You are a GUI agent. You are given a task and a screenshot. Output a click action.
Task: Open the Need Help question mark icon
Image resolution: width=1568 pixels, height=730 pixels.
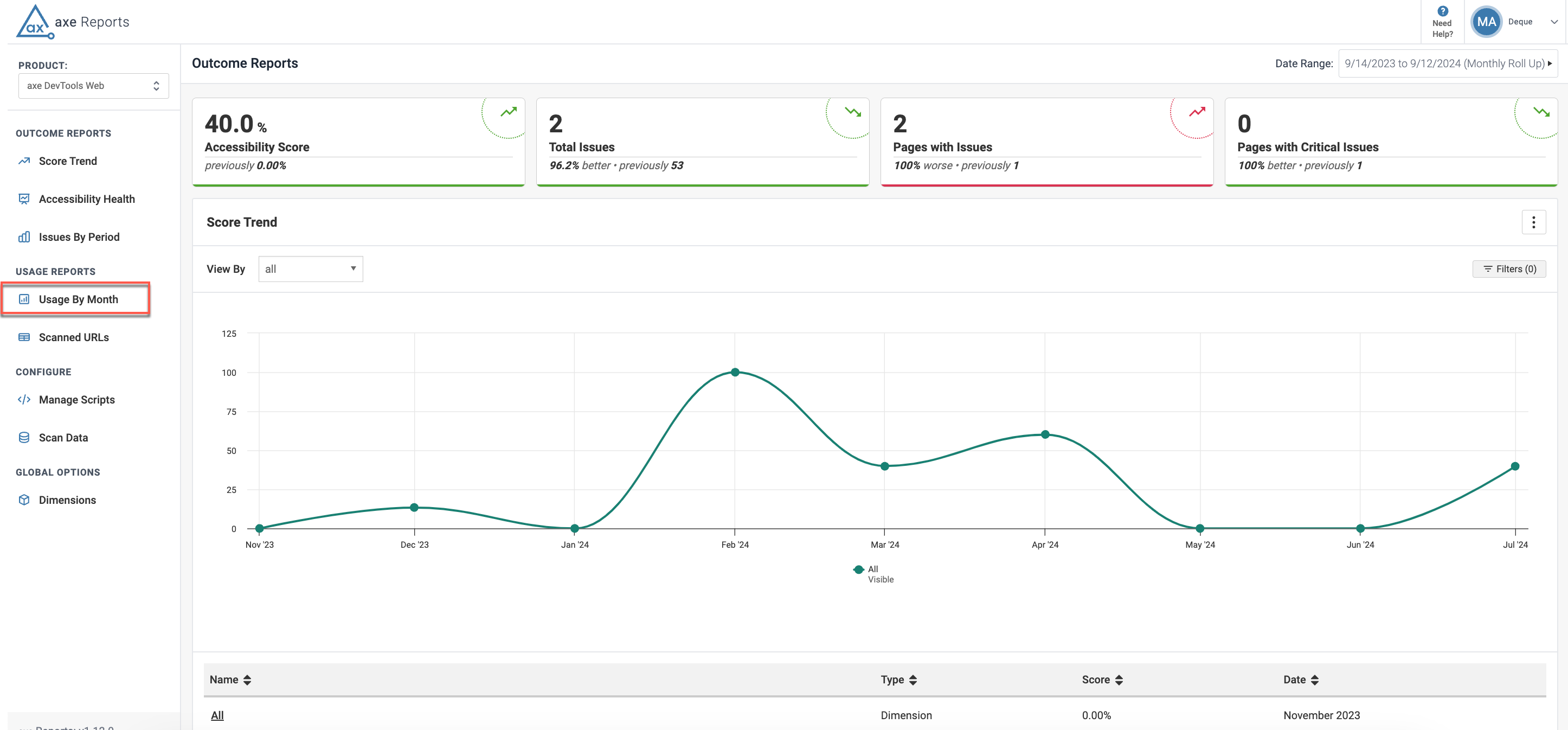[1442, 11]
